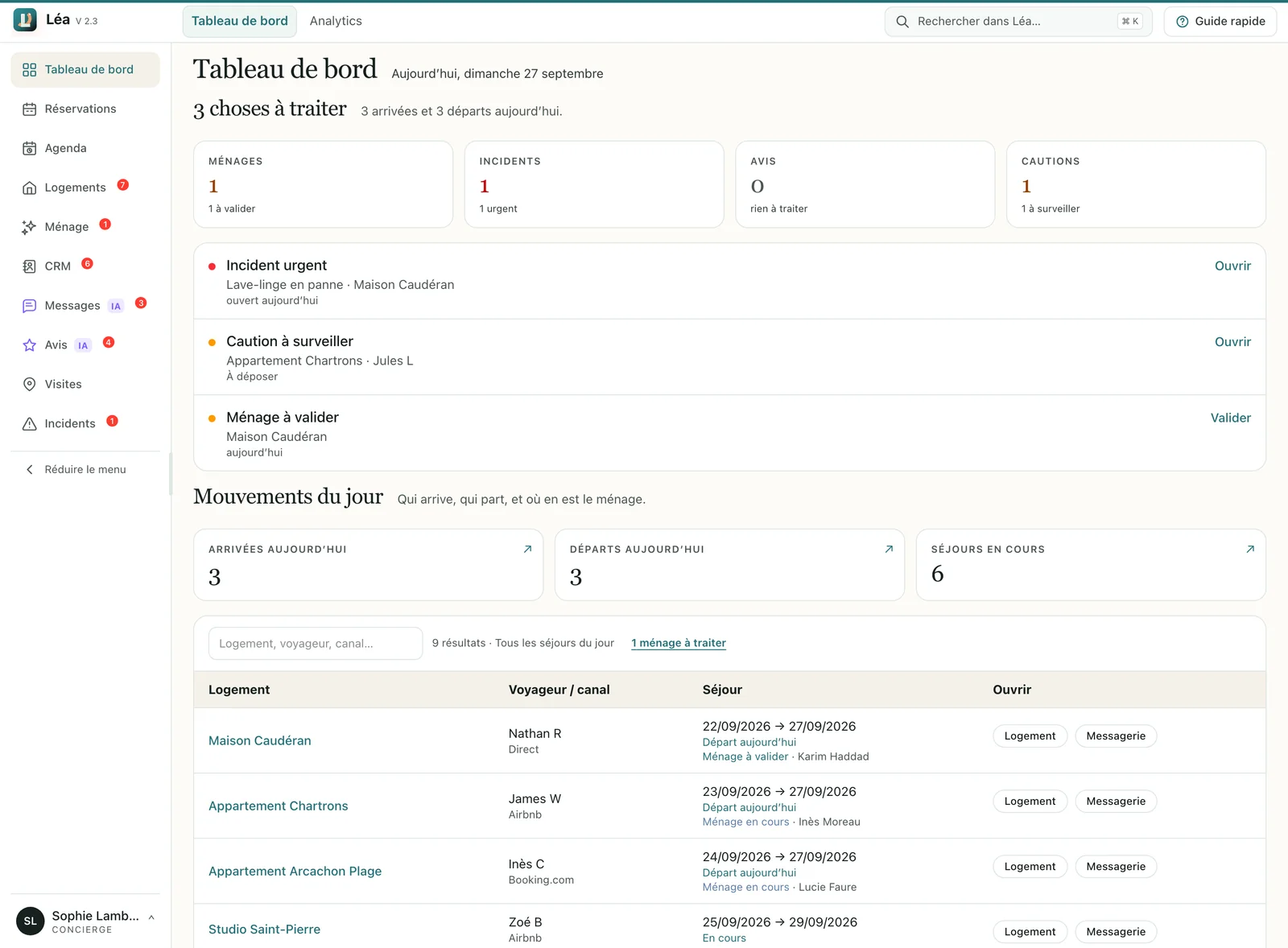1288x948 pixels.
Task: Open Studio Saint-Pierre link
Action: (x=265, y=929)
